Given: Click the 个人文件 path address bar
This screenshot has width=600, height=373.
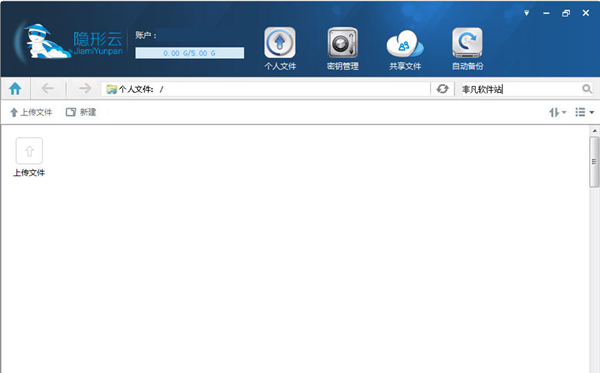Looking at the screenshot, I should point(266,89).
